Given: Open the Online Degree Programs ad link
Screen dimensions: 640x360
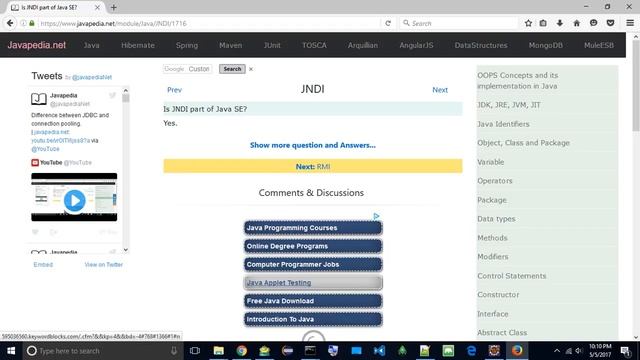Looking at the screenshot, I should point(313,246).
